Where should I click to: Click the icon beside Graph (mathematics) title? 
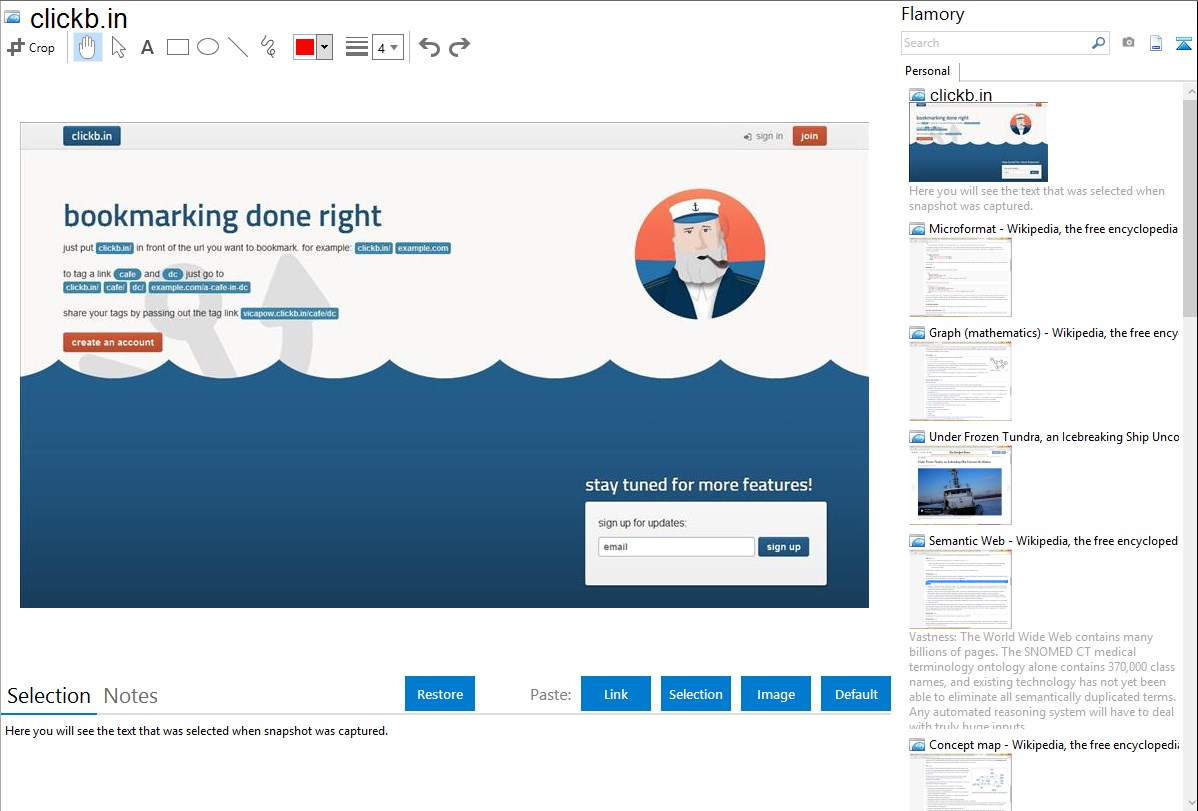coord(917,333)
